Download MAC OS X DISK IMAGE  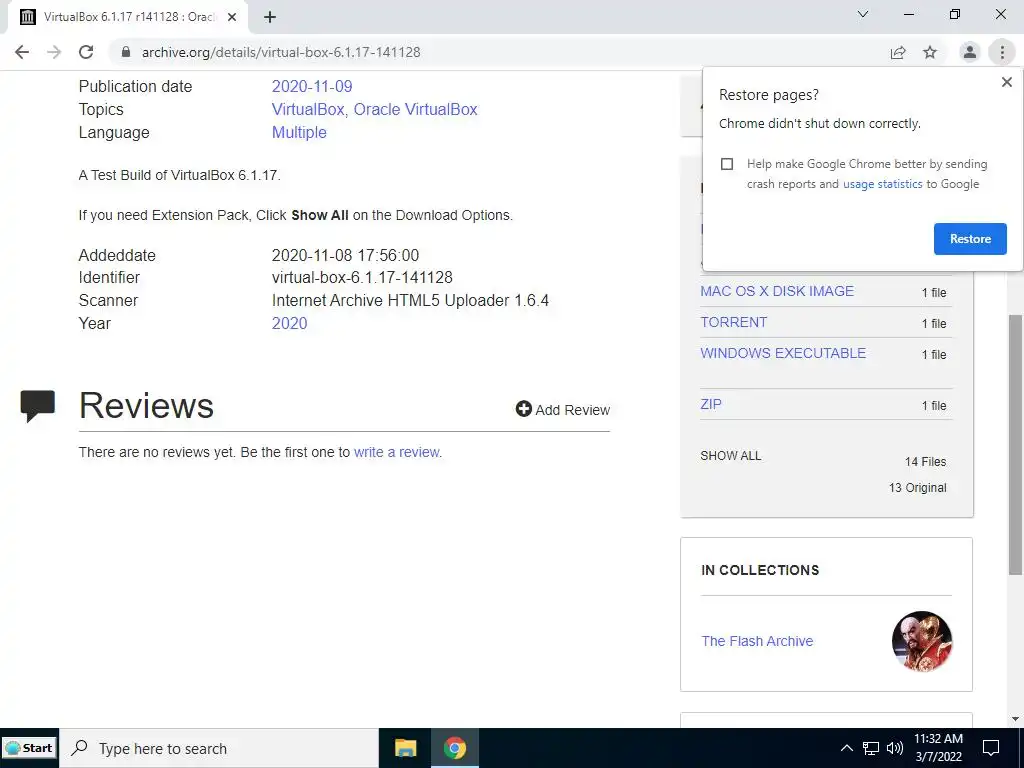pyautogui.click(x=776, y=291)
